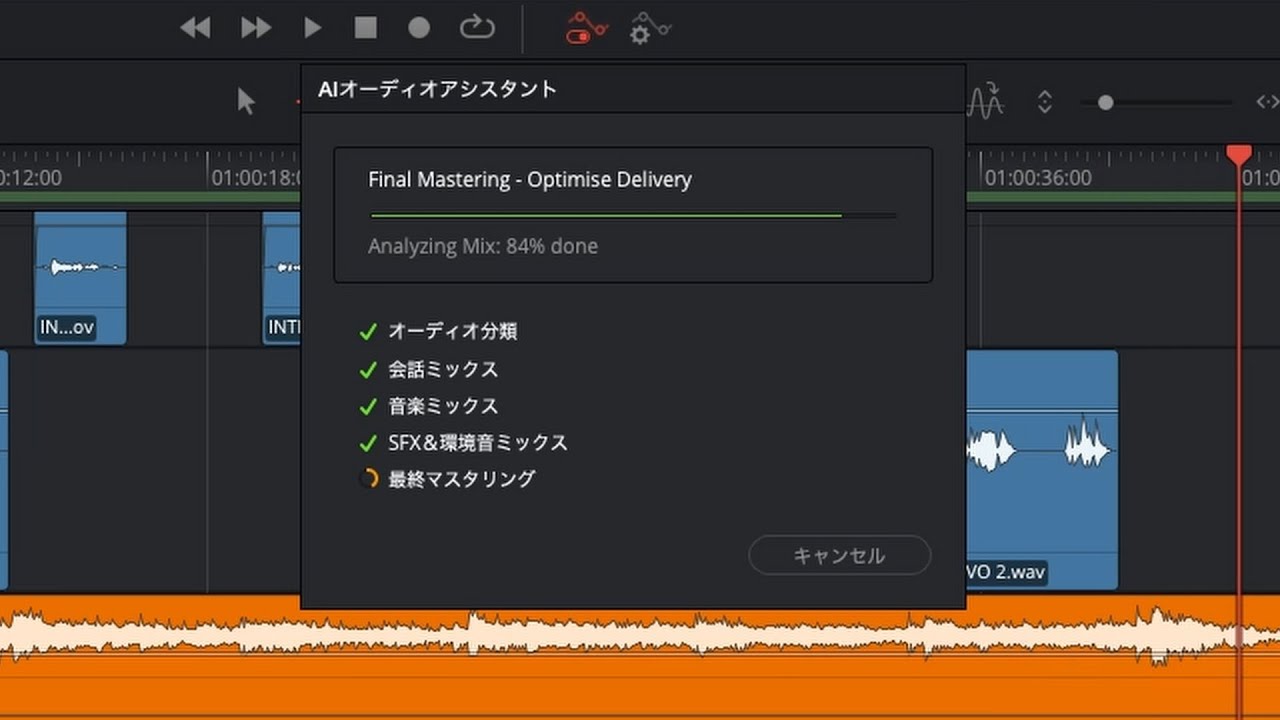The height and width of the screenshot is (720, 1280).
Task: Click the 音楽ミックス step
Action: [x=443, y=406]
